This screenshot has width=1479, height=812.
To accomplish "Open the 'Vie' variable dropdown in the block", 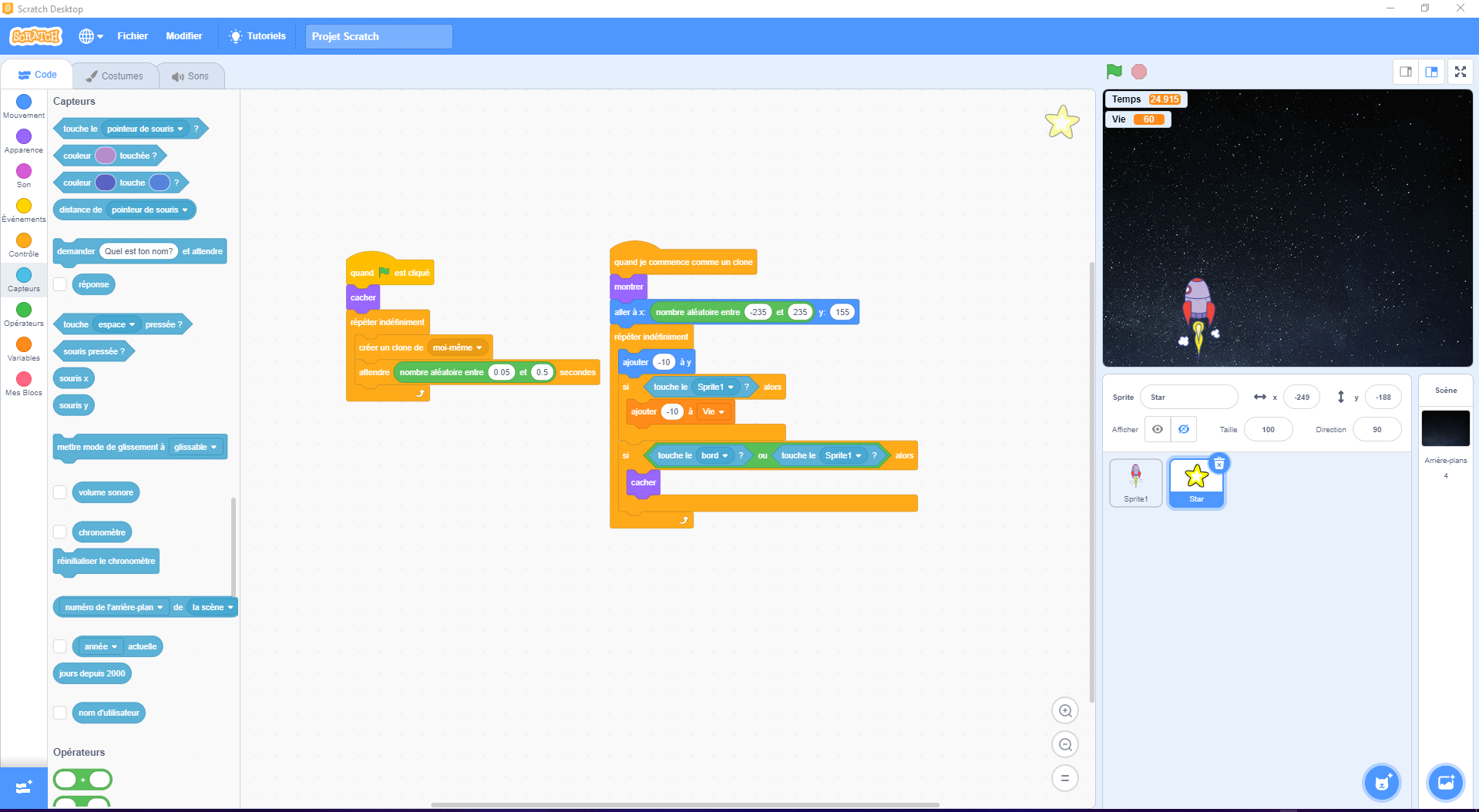I will click(721, 412).
